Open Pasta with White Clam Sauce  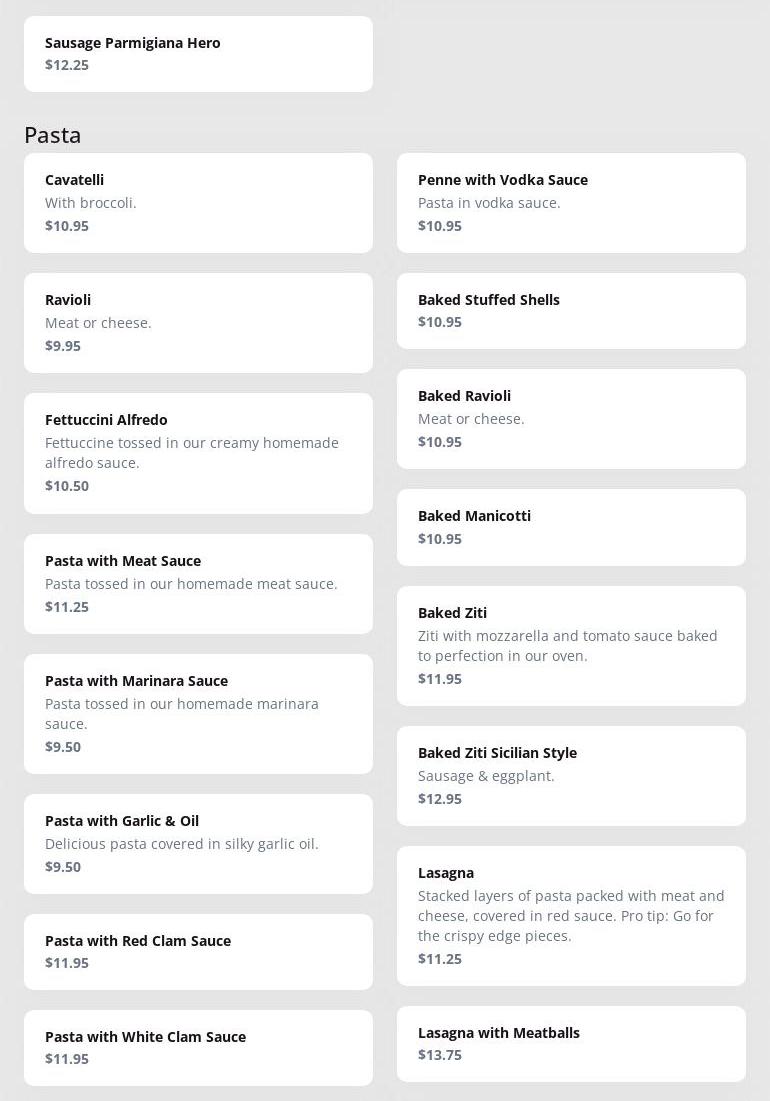click(198, 1048)
